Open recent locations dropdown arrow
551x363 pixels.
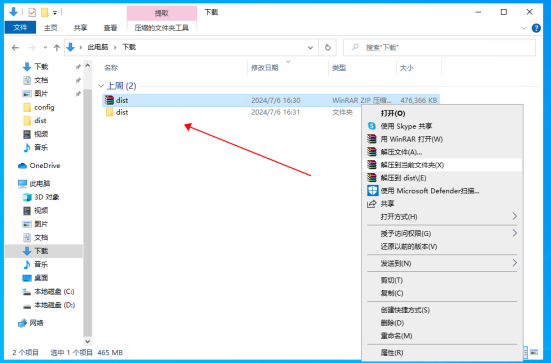click(x=45, y=47)
